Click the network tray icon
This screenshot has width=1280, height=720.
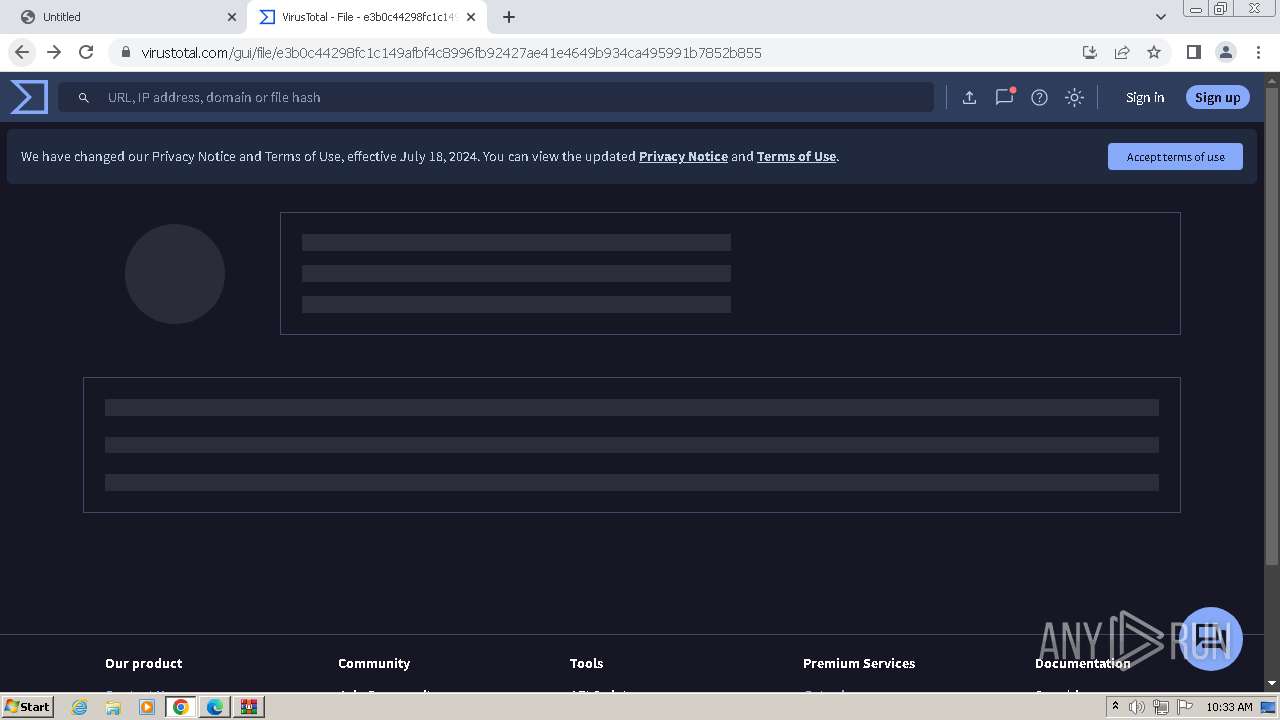coord(1161,707)
